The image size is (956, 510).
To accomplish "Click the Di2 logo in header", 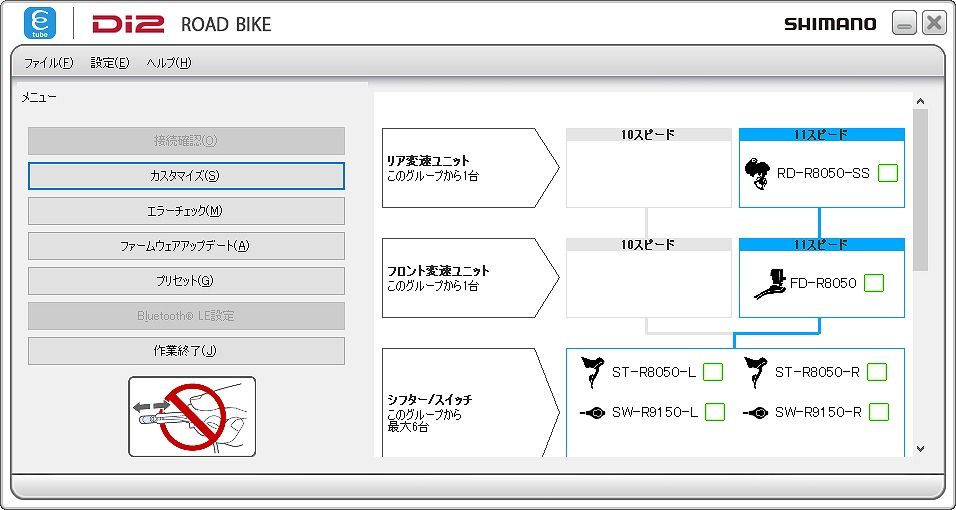I will (128, 24).
